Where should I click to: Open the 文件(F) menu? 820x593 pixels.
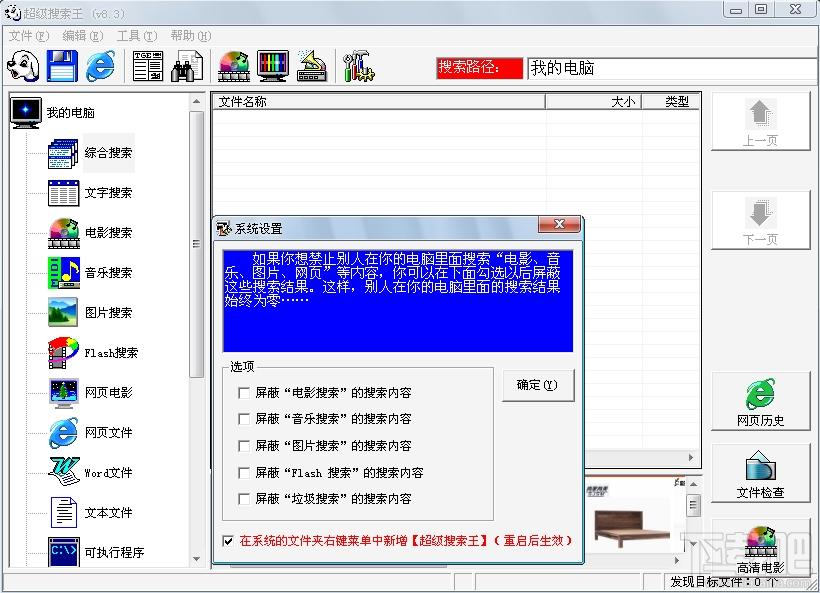click(x=29, y=36)
